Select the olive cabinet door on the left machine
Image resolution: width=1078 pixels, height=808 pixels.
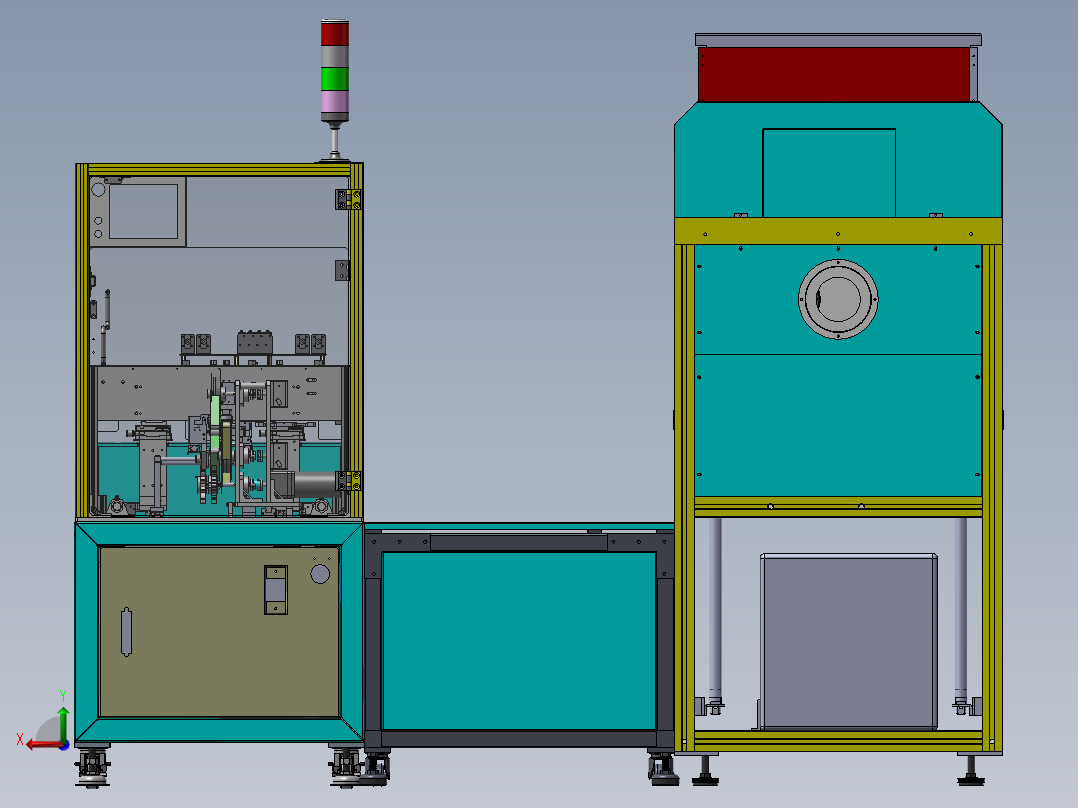[x=219, y=632]
